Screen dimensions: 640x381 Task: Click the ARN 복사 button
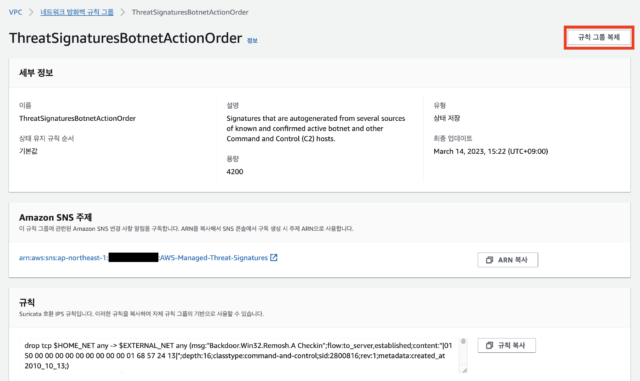click(508, 260)
